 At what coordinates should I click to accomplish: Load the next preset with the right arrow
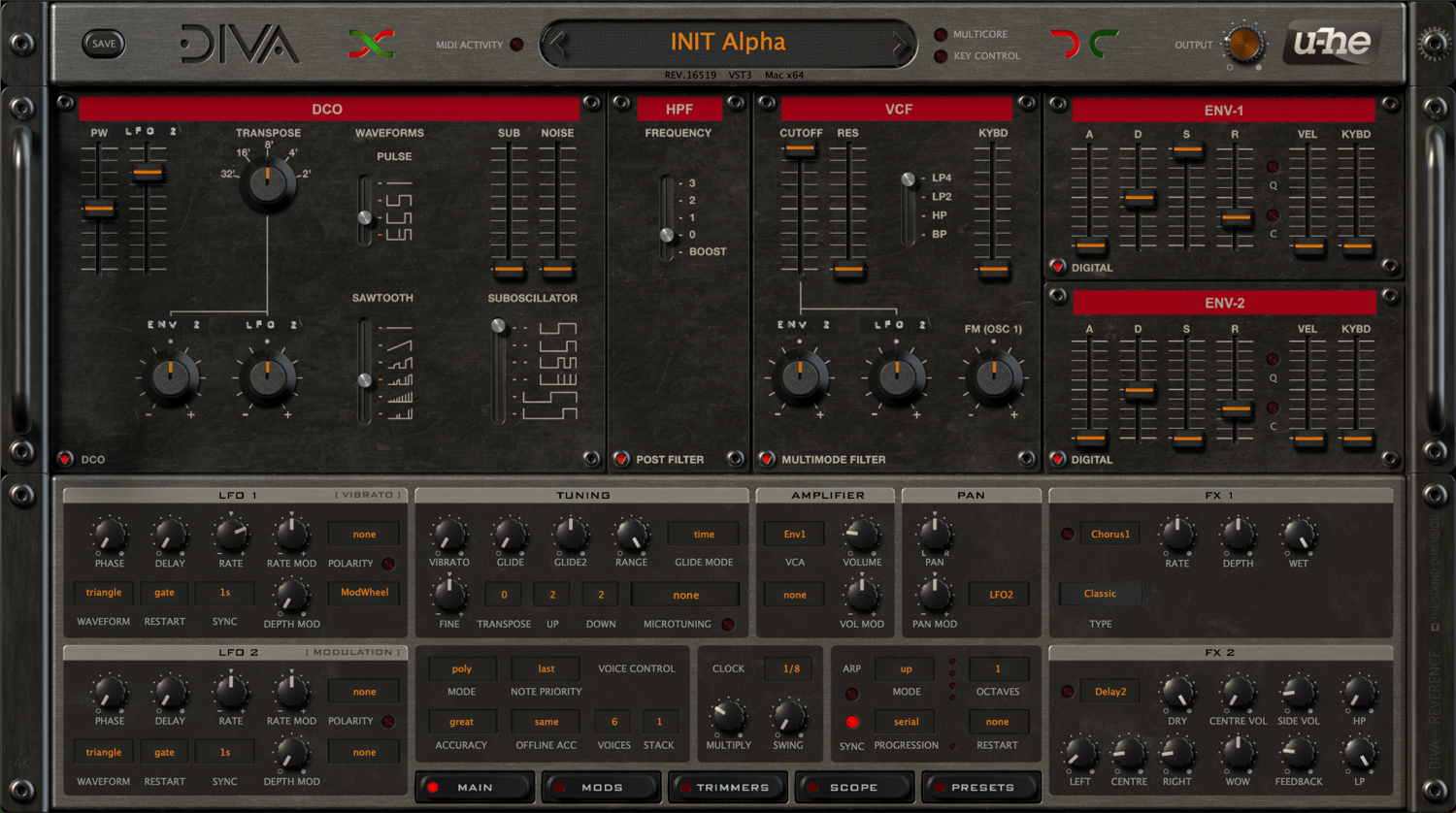[x=900, y=43]
